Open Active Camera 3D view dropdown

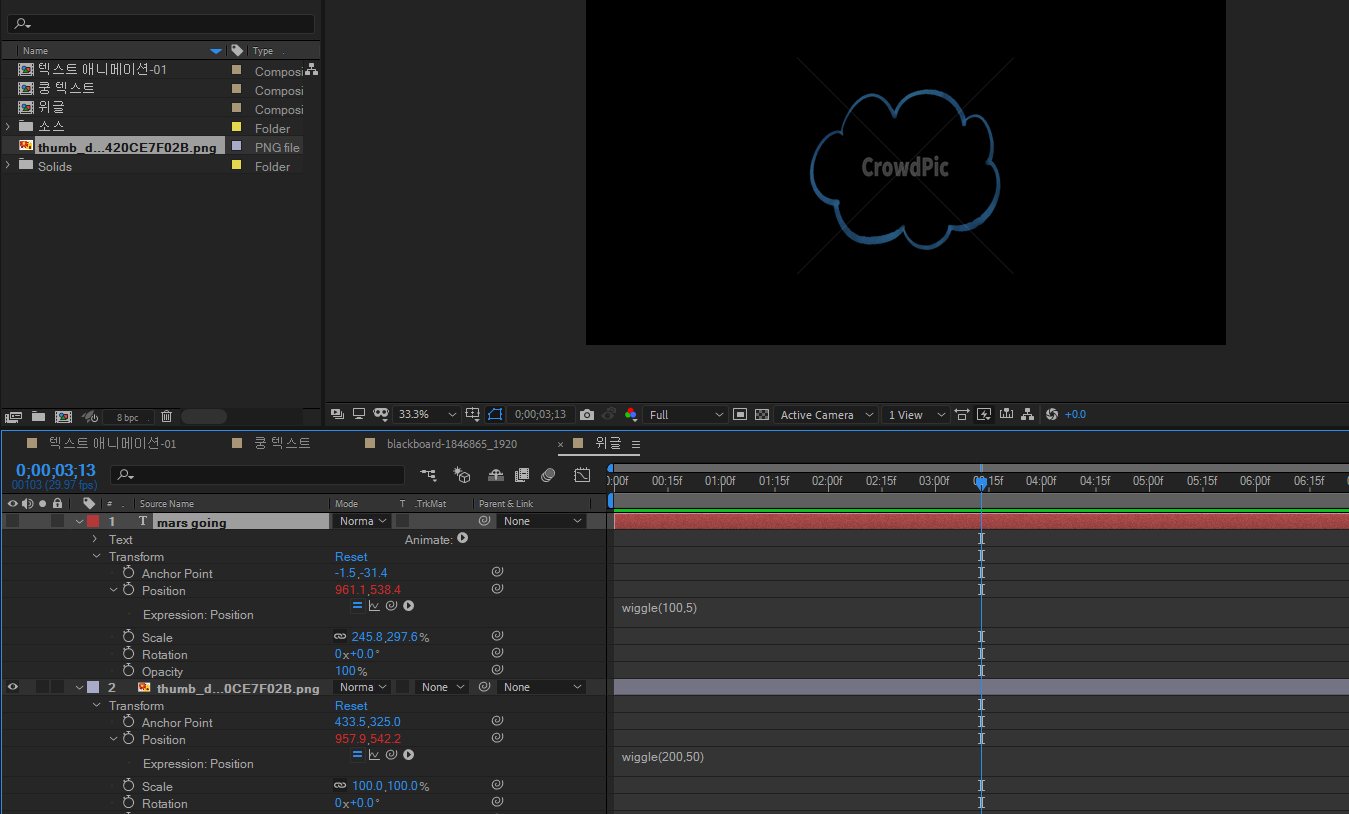[826, 414]
